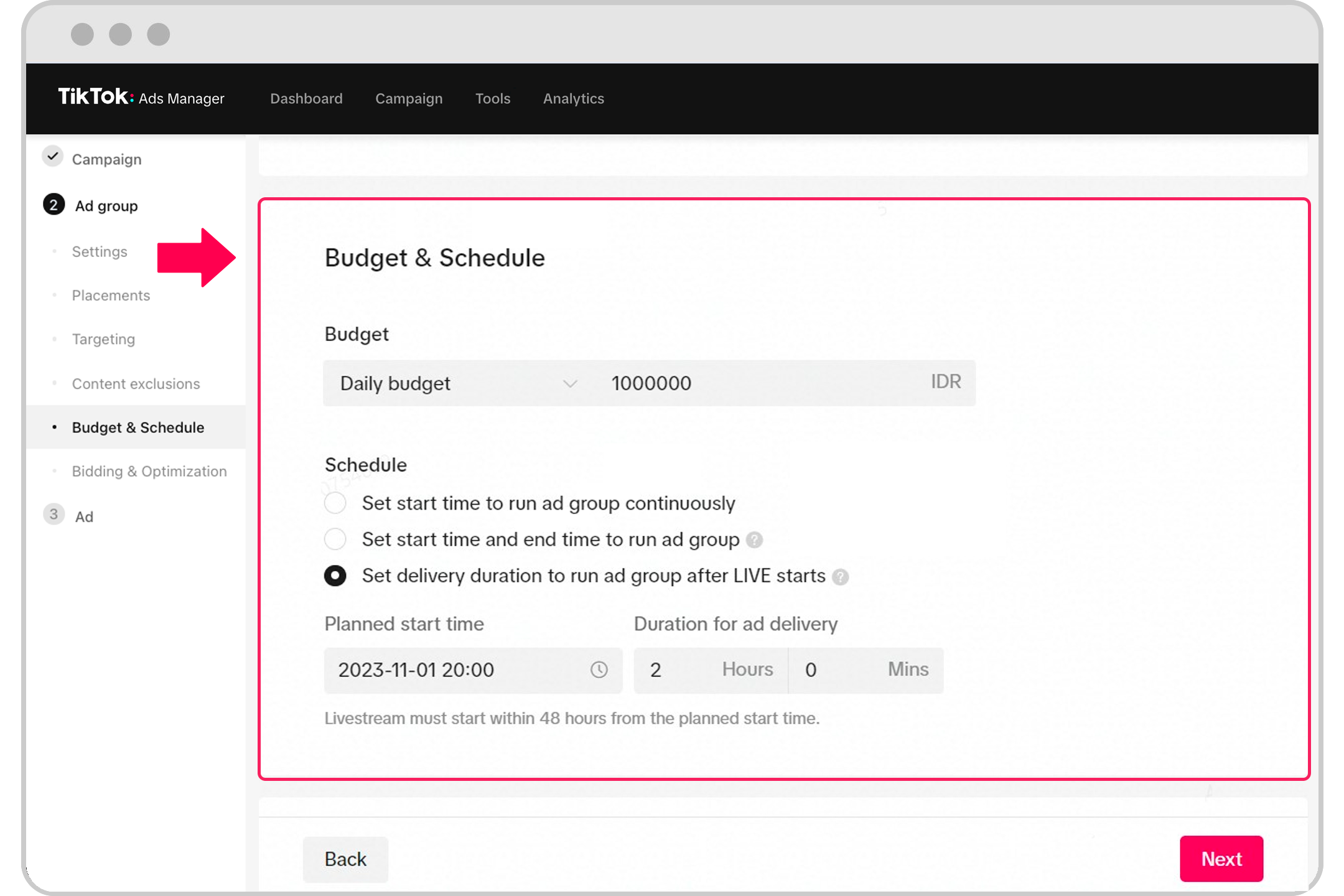Select delivery duration after LIVE starts radio

coord(335,576)
